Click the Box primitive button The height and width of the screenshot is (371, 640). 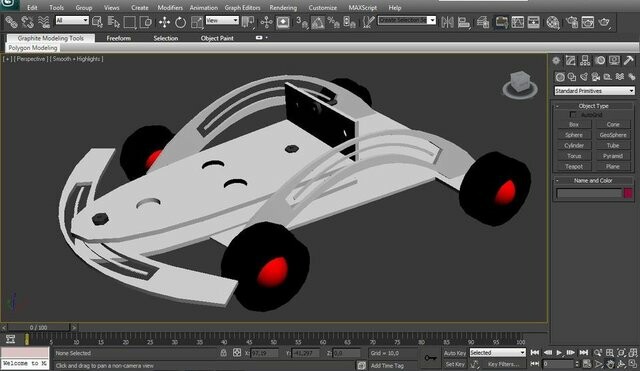pyautogui.click(x=574, y=124)
